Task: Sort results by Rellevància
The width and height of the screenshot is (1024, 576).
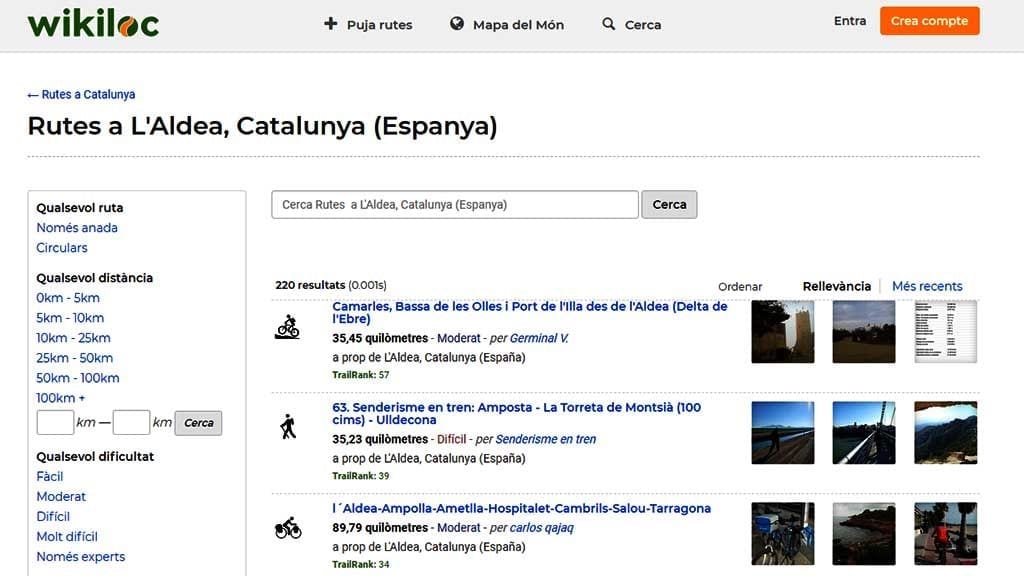Action: [x=837, y=286]
